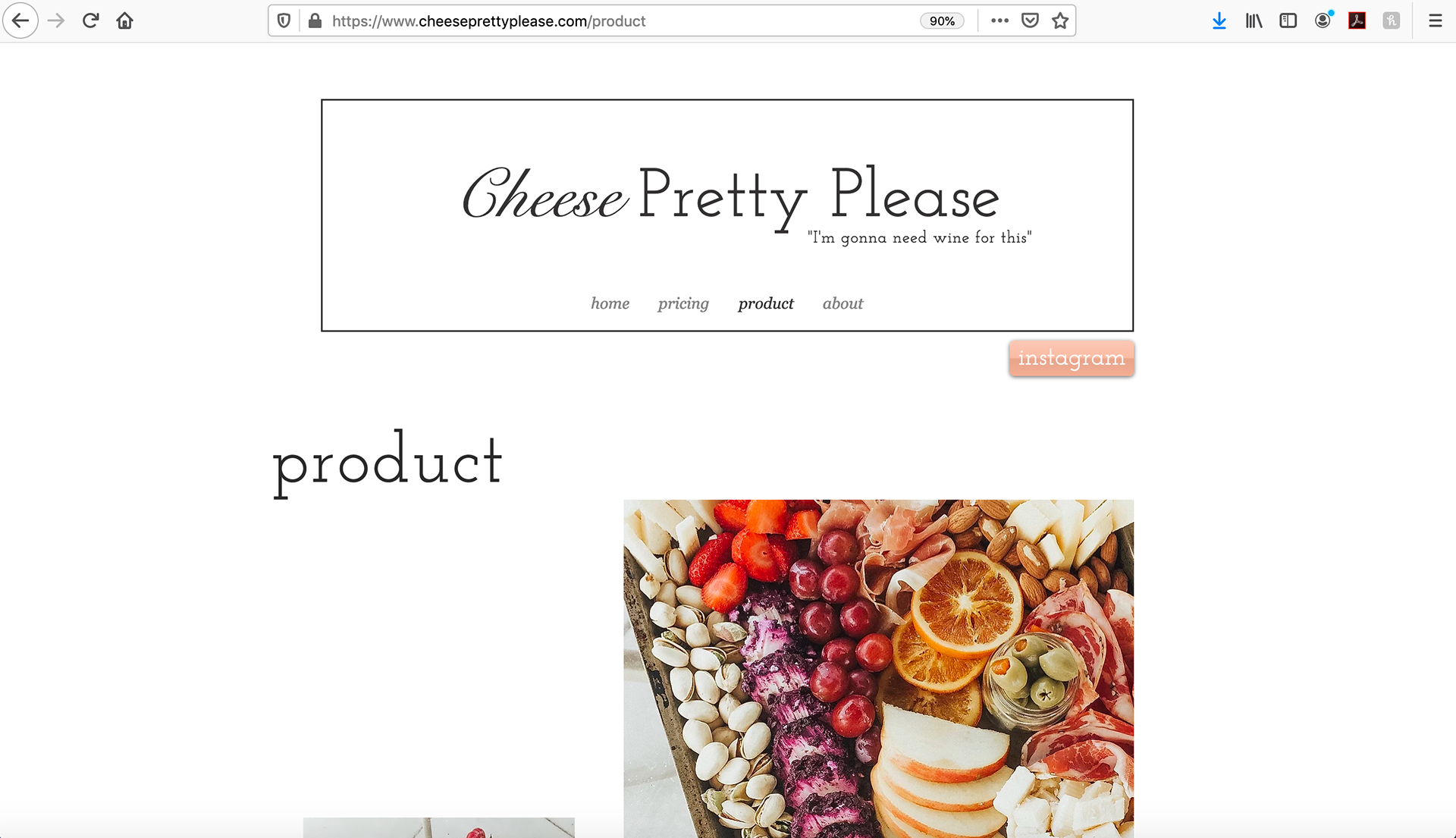Reset the 90% zoom level badge
The width and height of the screenshot is (1456, 838).
pyautogui.click(x=942, y=21)
